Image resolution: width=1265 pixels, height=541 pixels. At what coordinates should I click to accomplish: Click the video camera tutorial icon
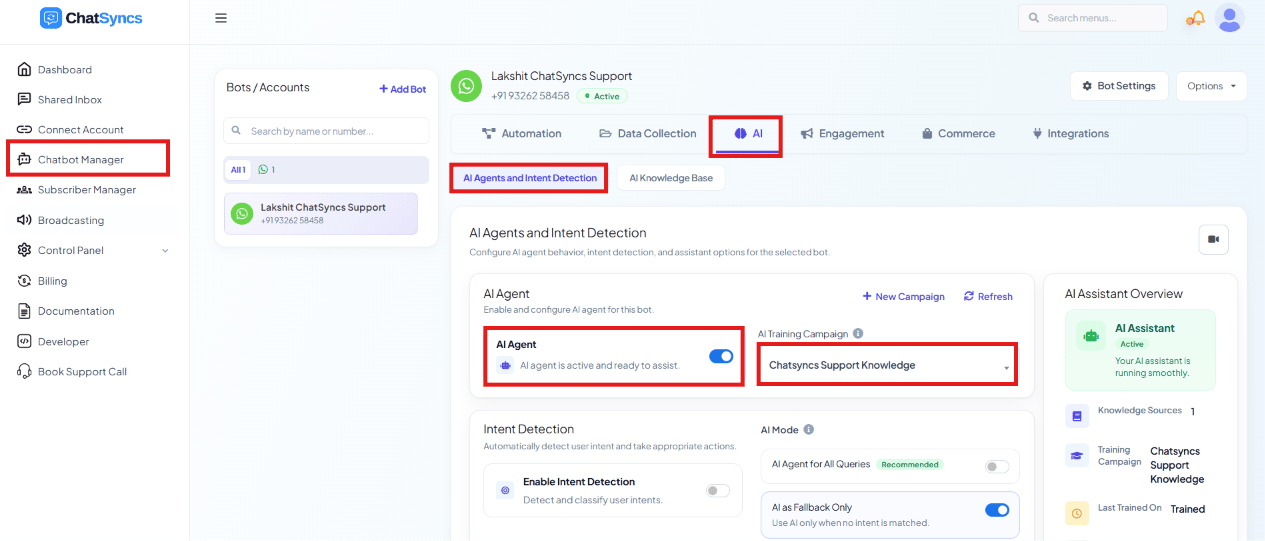[x=1213, y=239]
